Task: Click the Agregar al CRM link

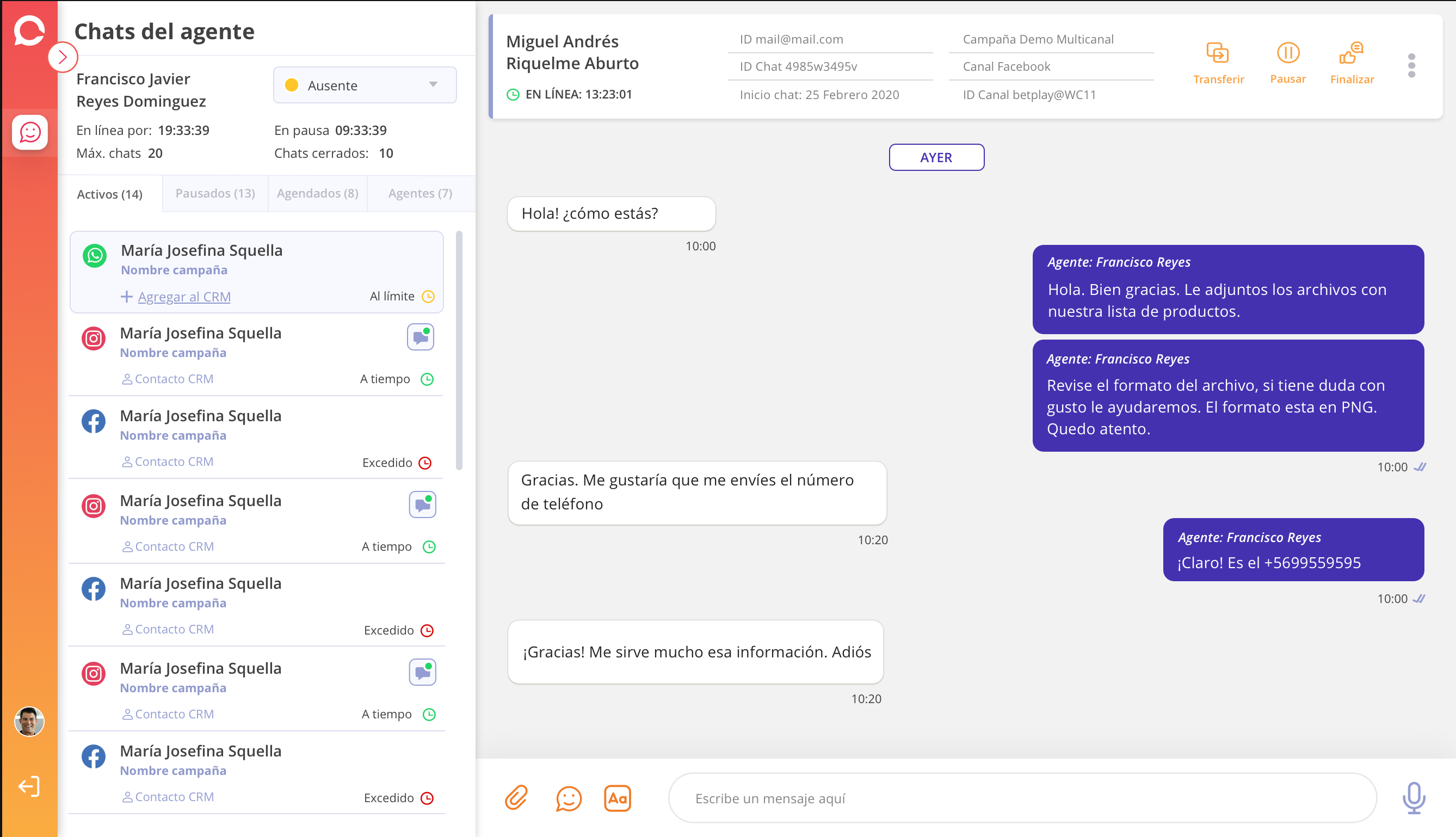Action: [184, 297]
